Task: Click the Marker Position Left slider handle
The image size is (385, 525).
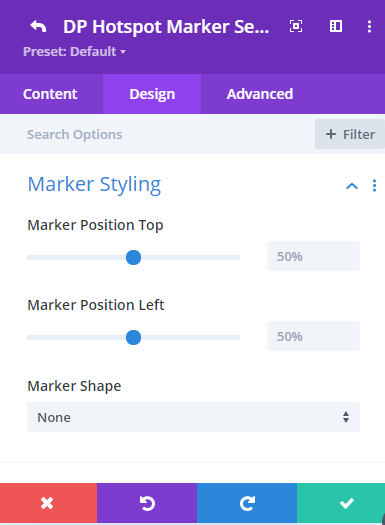Action: (x=133, y=338)
